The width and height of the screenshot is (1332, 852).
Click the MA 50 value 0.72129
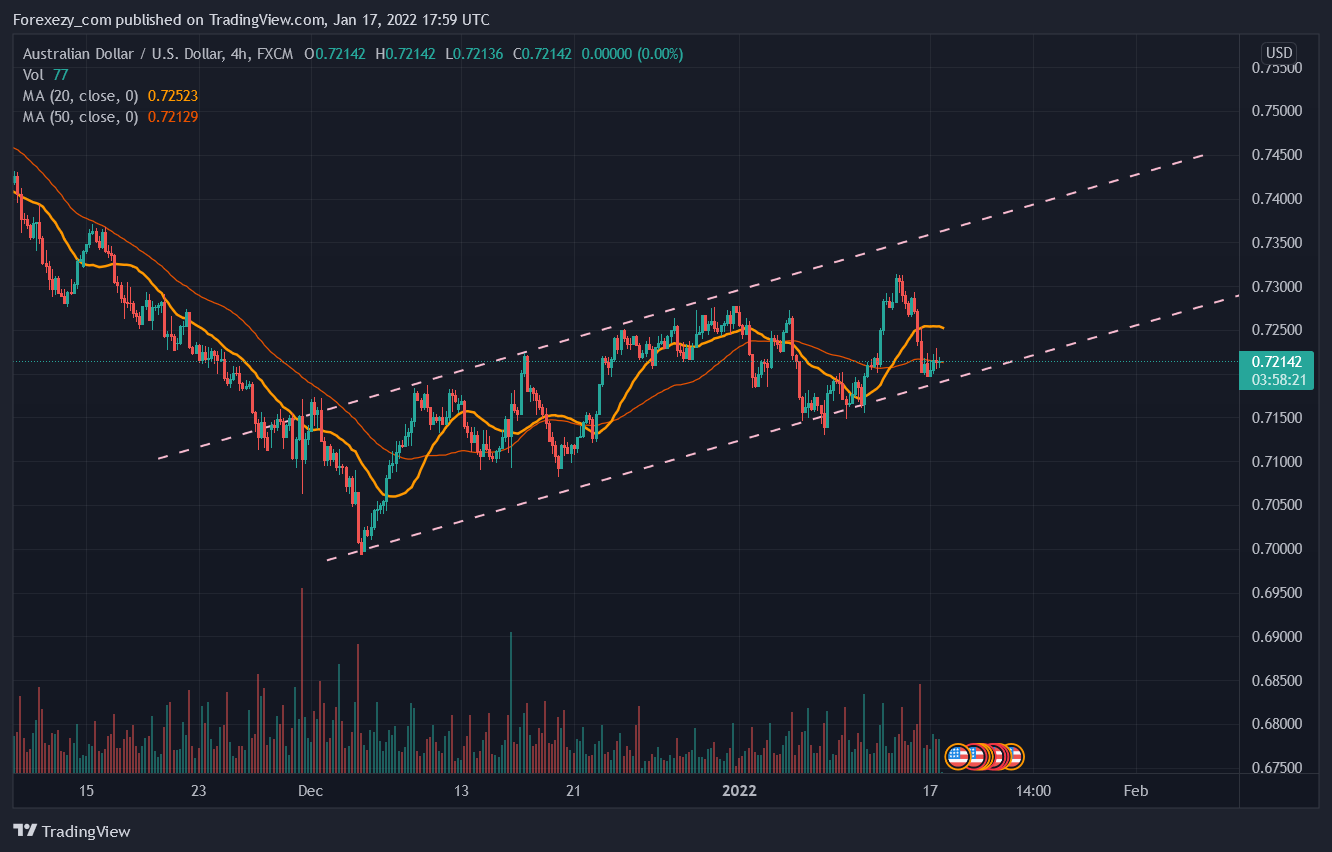point(172,117)
